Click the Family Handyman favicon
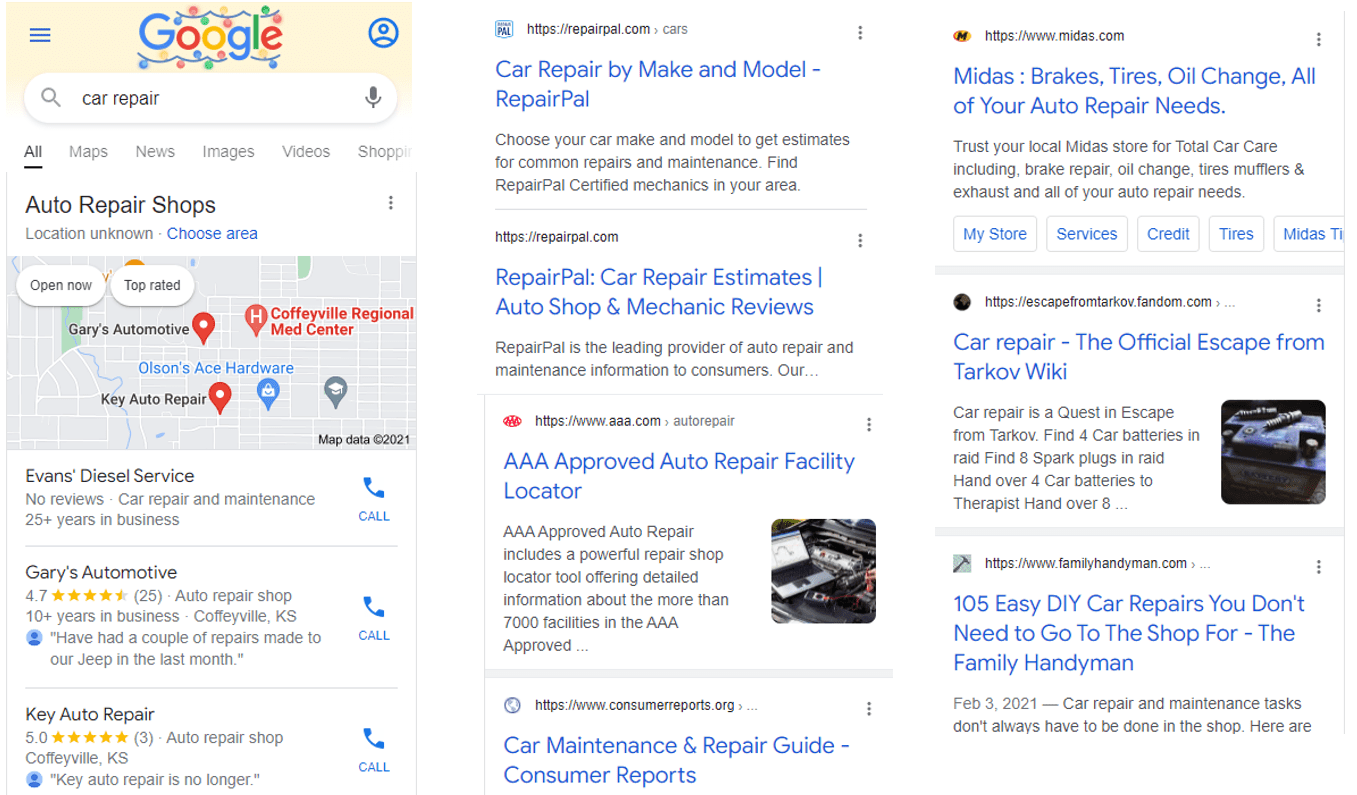The image size is (1357, 795). coord(962,563)
